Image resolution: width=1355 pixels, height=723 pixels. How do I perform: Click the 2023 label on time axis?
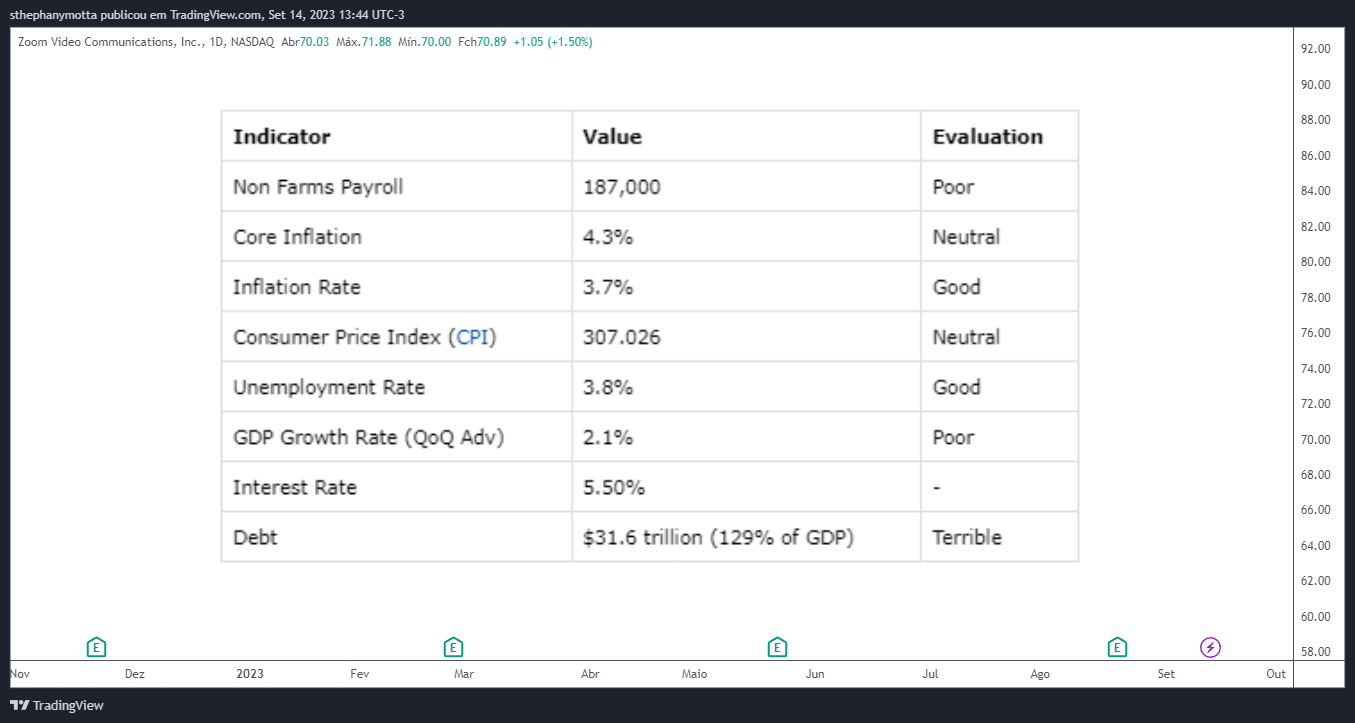tap(250, 674)
